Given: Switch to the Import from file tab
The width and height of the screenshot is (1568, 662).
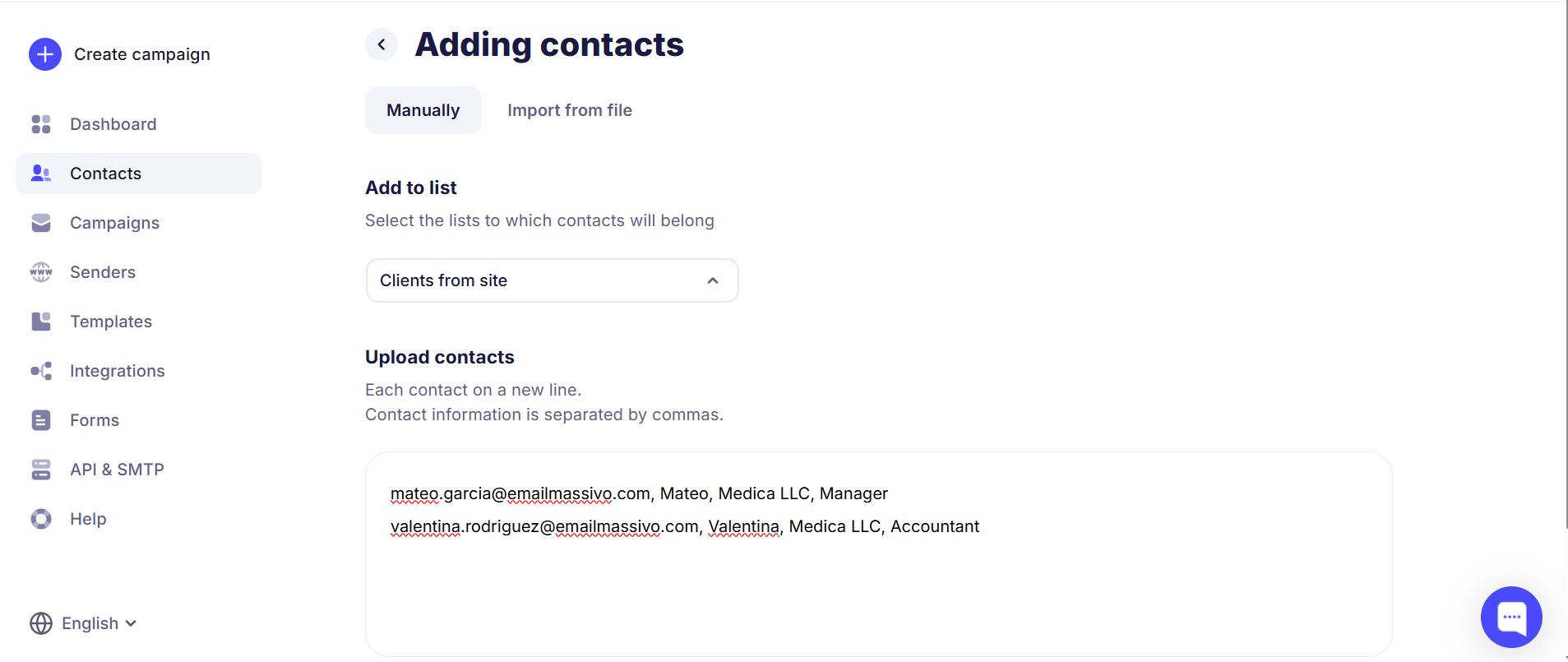Looking at the screenshot, I should coord(570,110).
